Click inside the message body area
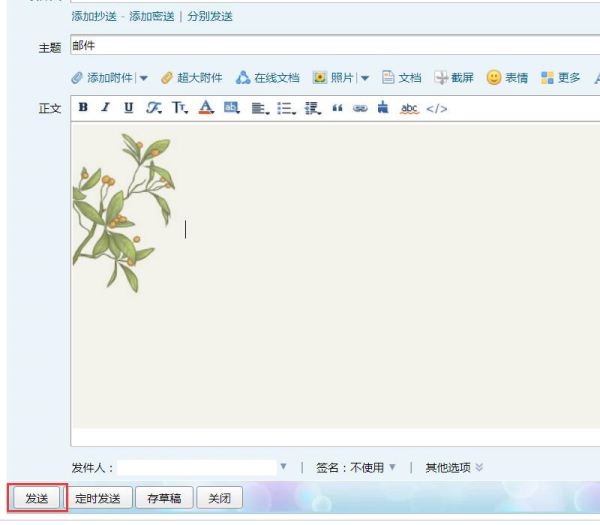600x525 pixels. pyautogui.click(x=335, y=283)
